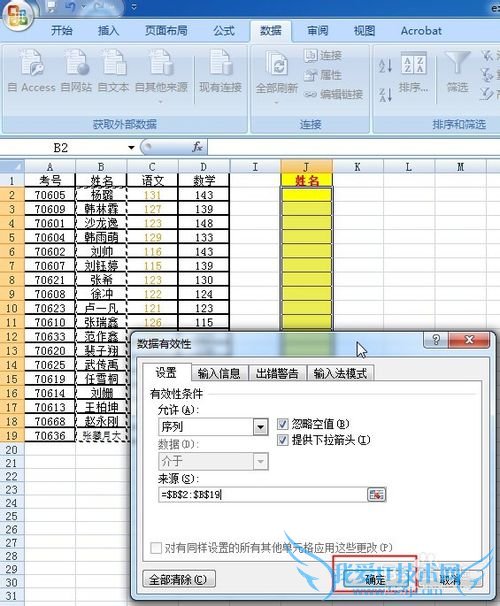Viewport: 500px width, 606px height.
Task: Click cell 韩林霖
Action: click(101, 209)
